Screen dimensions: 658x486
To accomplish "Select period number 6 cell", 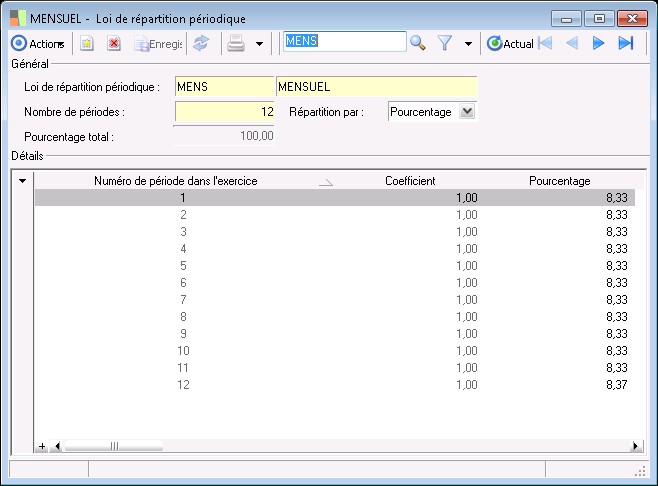I will tap(183, 283).
